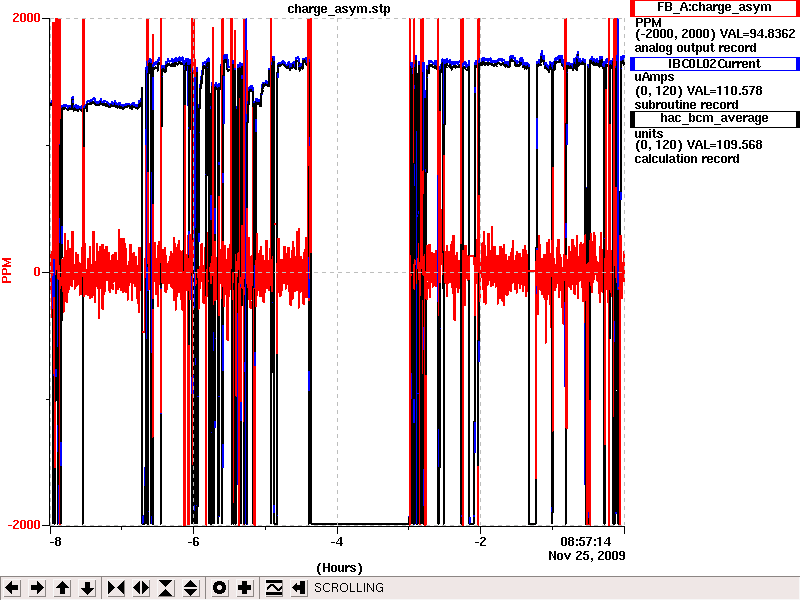
Task: Select the hac_bcm_average curve legend
Action: pyautogui.click(x=714, y=118)
